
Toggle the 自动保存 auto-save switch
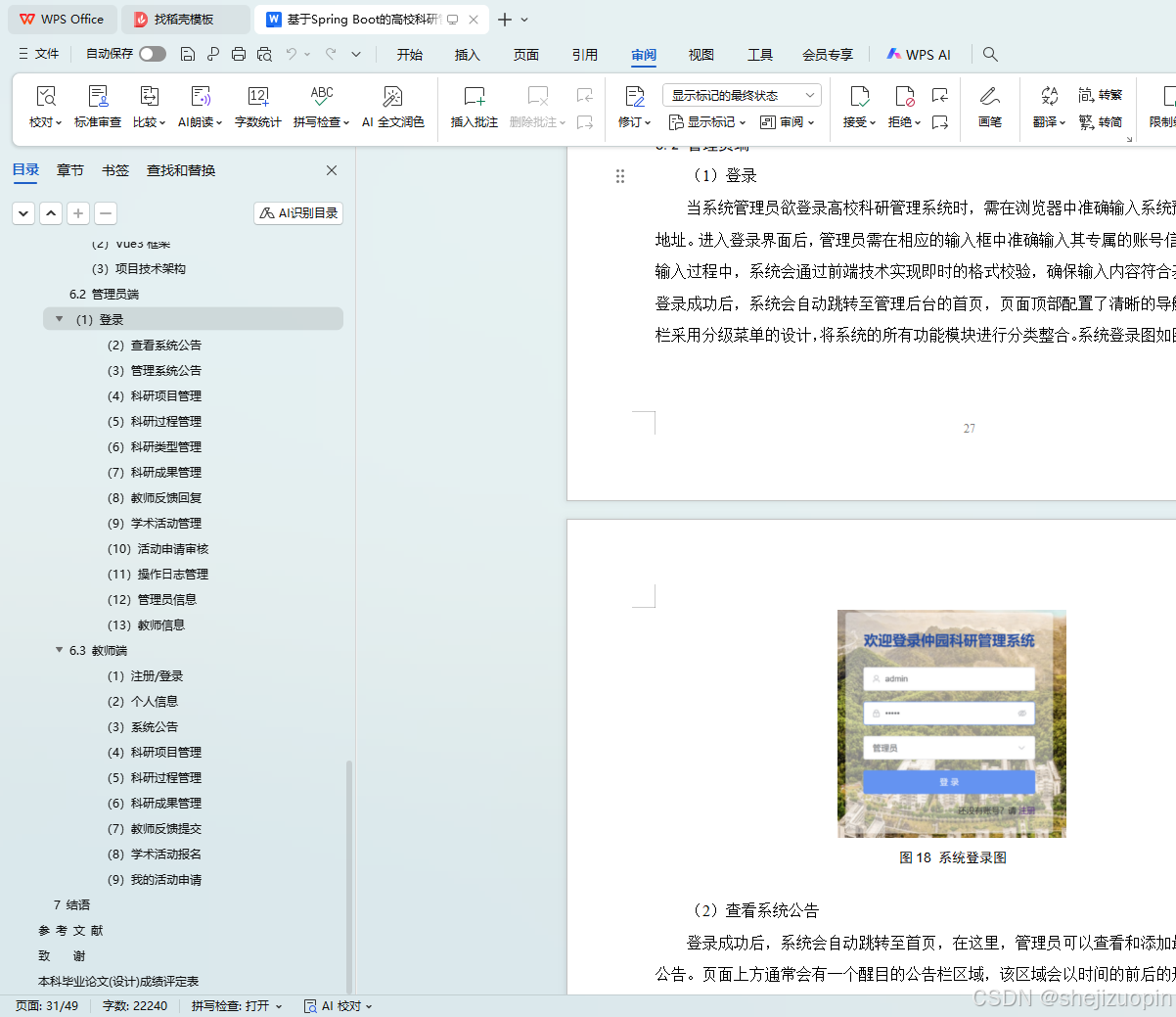click(153, 54)
